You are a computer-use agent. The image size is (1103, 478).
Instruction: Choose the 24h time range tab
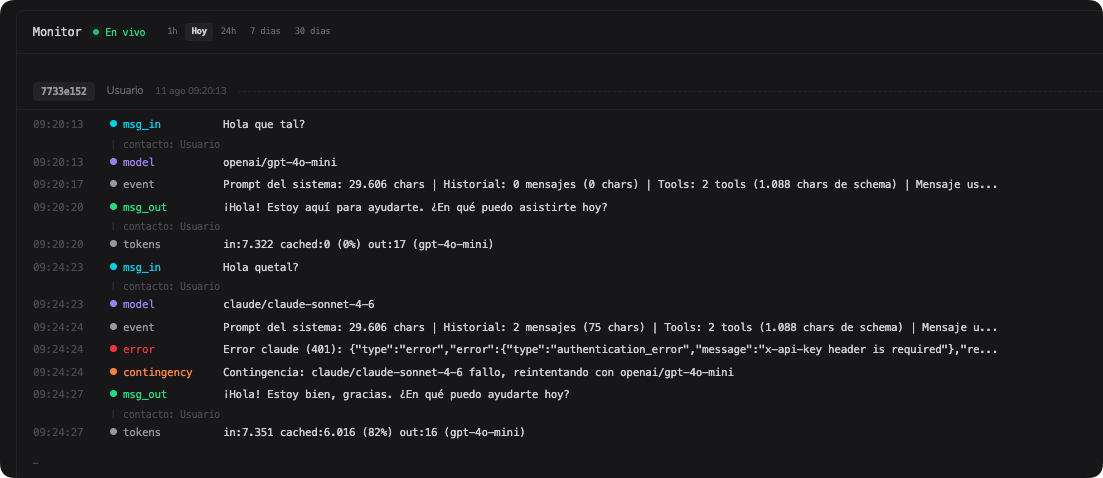[229, 32]
